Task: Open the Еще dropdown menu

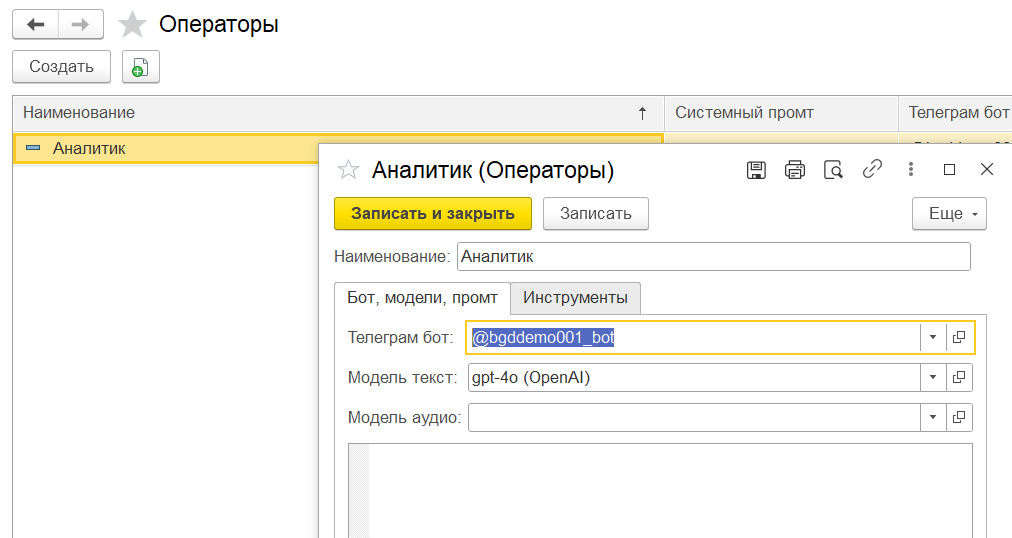Action: (x=949, y=214)
